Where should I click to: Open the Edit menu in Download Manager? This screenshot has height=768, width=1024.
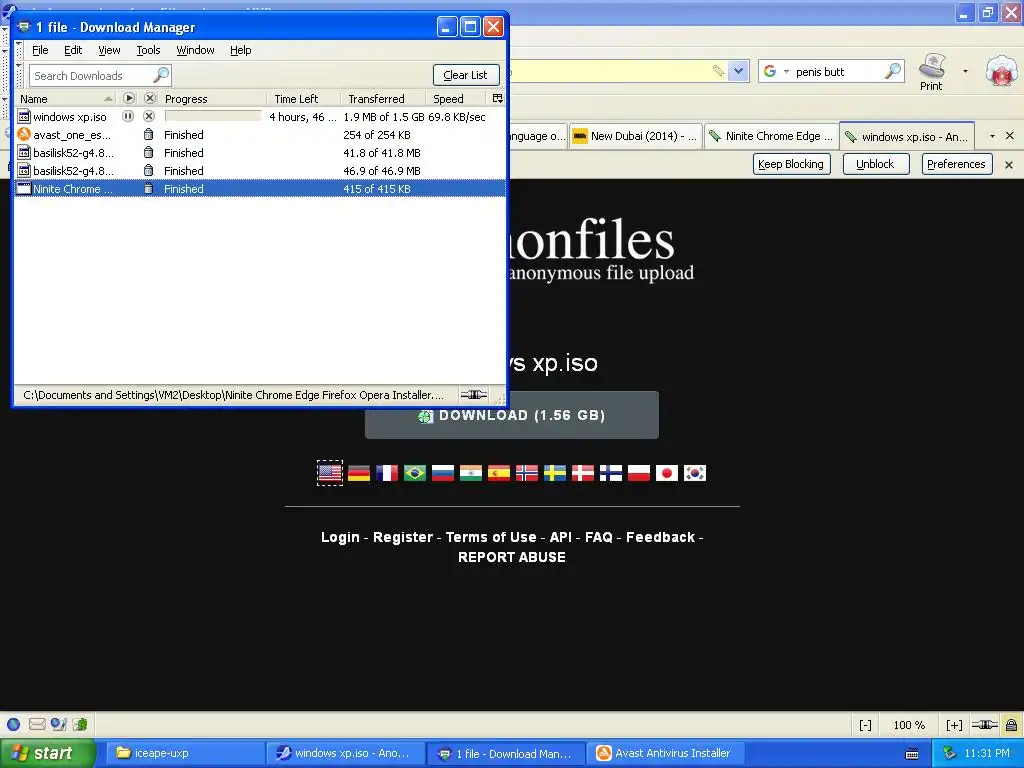click(x=73, y=50)
